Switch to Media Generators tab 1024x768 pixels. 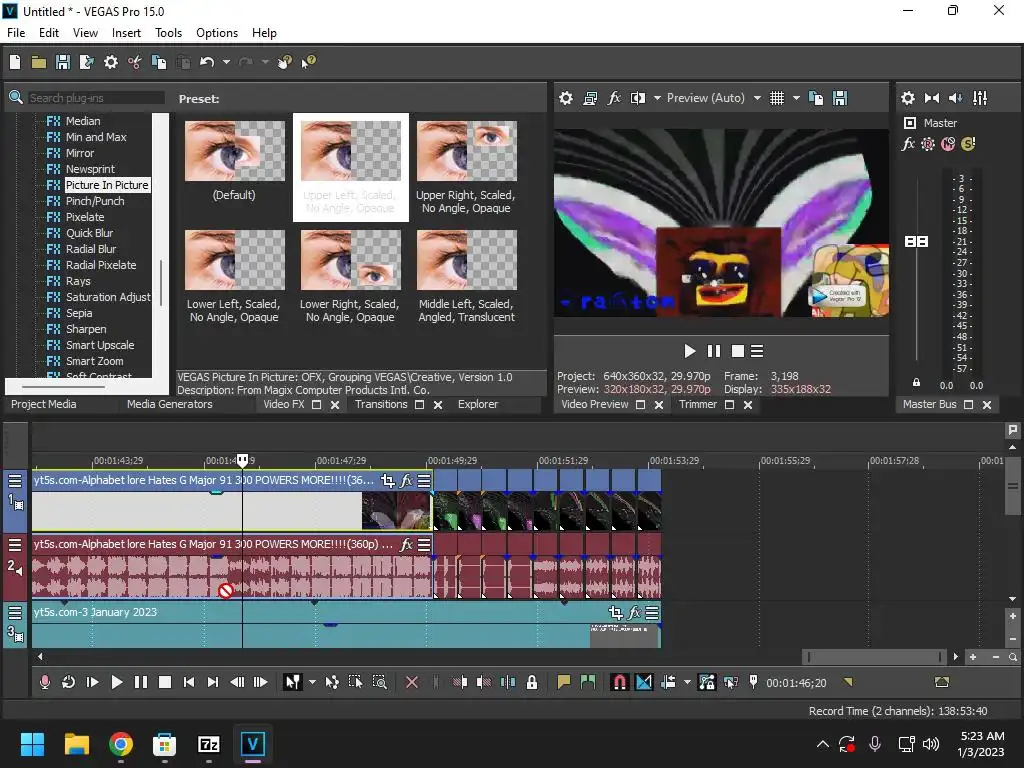170,404
